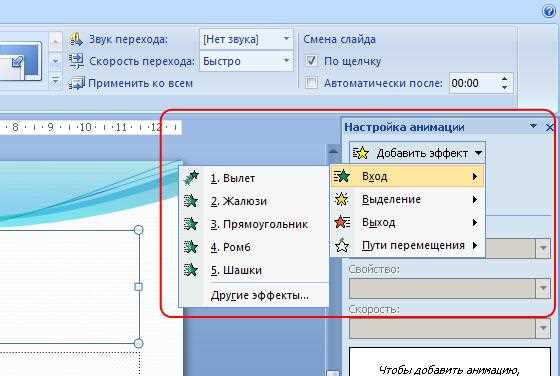560x376 pixels.
Task: Click the green star icon beside Вылет
Action: click(191, 177)
